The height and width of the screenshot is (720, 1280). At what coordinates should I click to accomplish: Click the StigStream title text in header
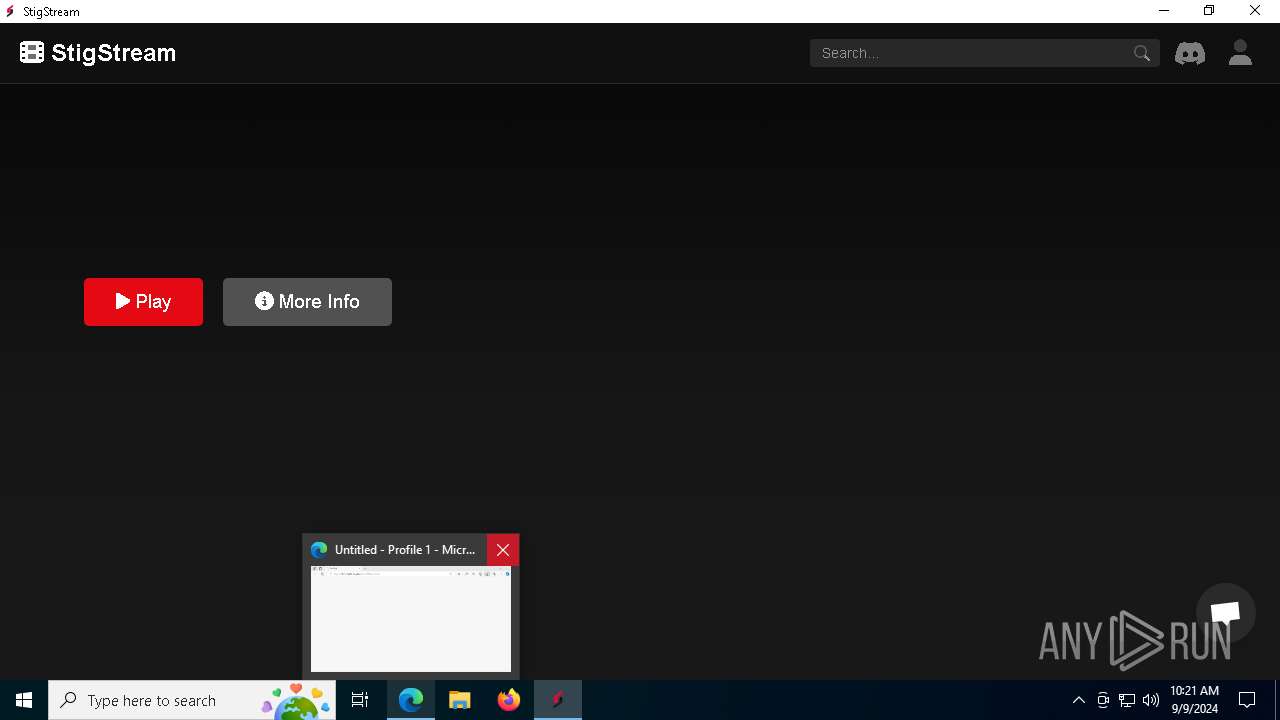(114, 53)
